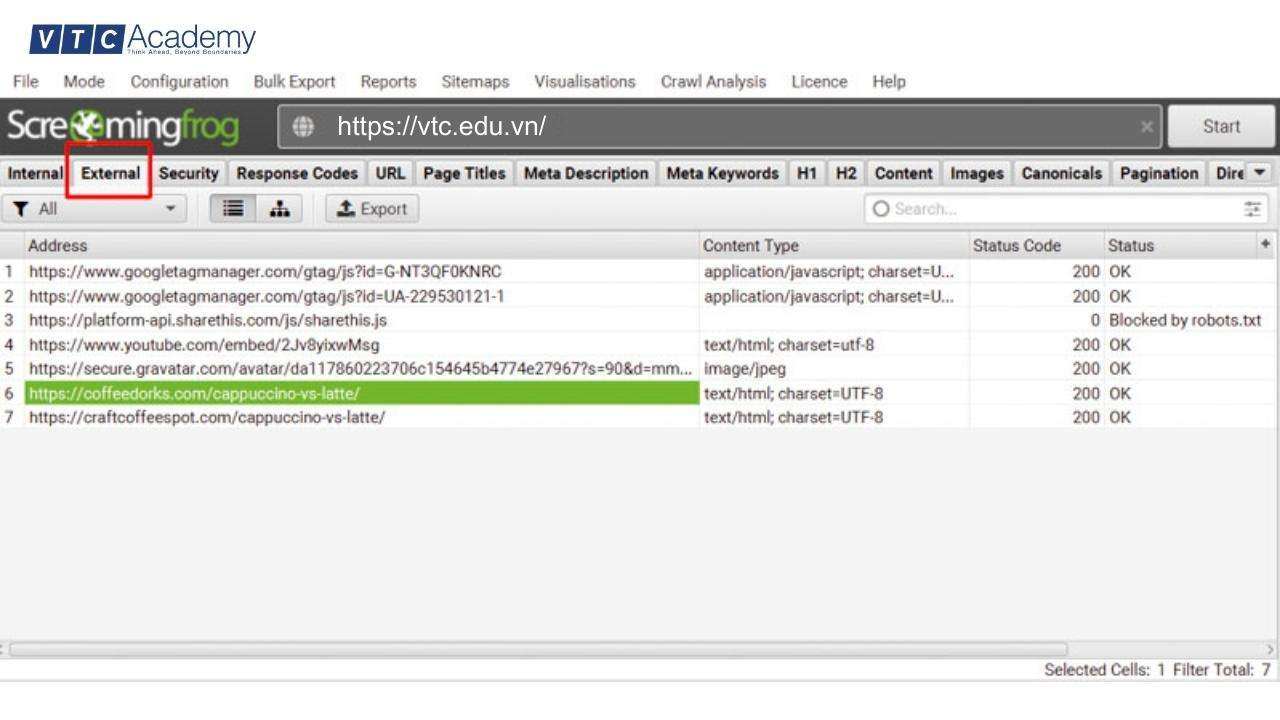Switch to list view icon
The width and height of the screenshot is (1280, 720).
233,209
